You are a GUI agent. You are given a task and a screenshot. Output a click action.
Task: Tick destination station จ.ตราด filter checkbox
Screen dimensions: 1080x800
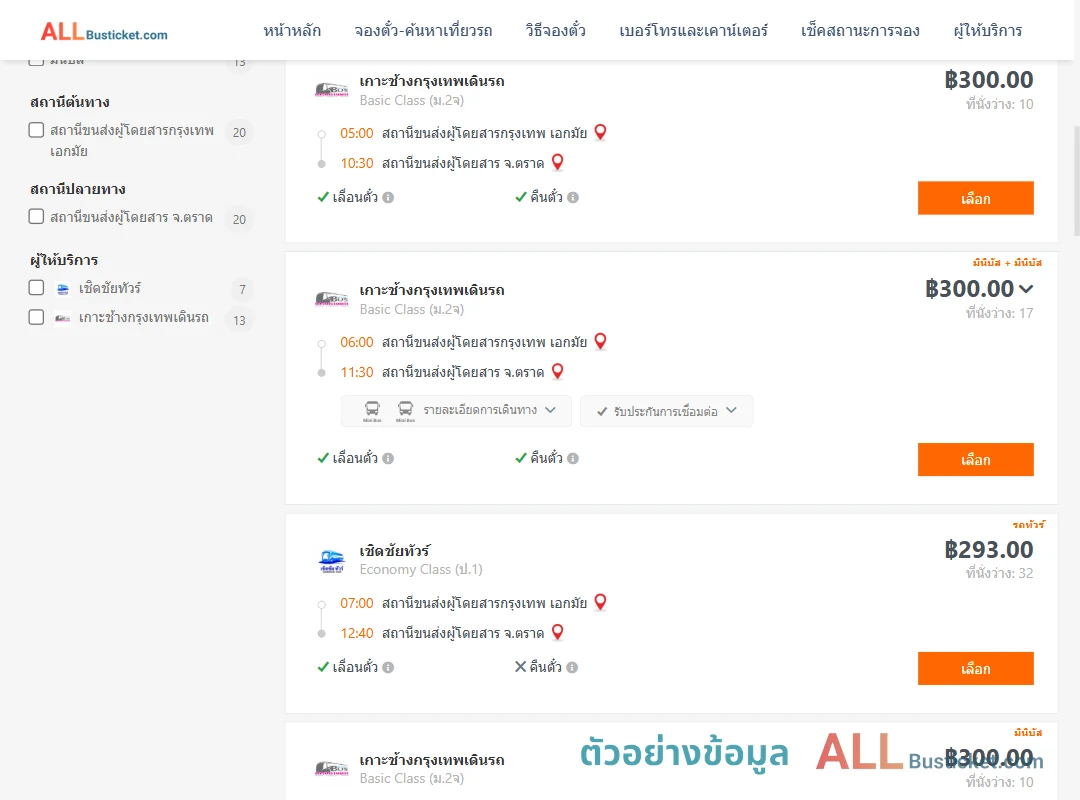point(37,216)
